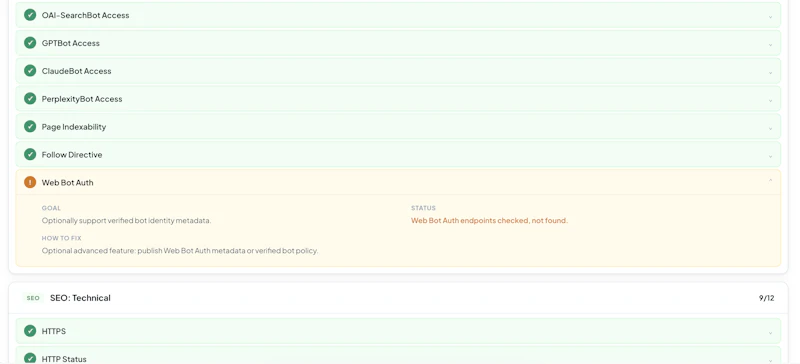Click the SEO badge next to SEO: Technical
800x364 pixels.
pos(33,298)
